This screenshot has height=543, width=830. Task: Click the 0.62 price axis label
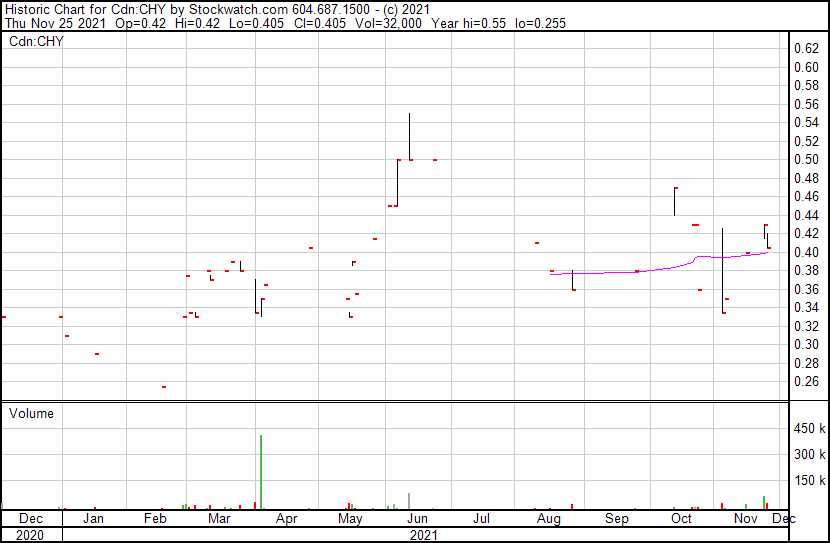807,49
